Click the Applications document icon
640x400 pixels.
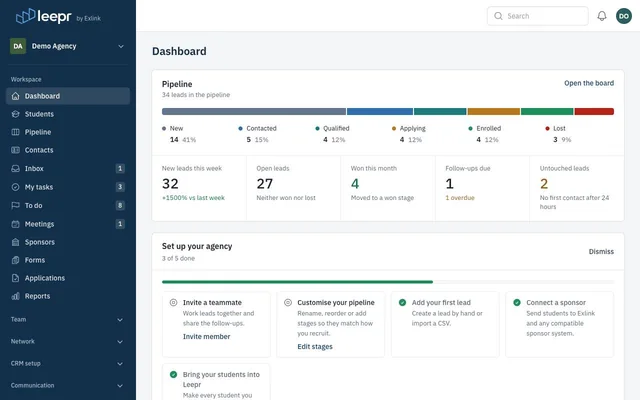16,278
